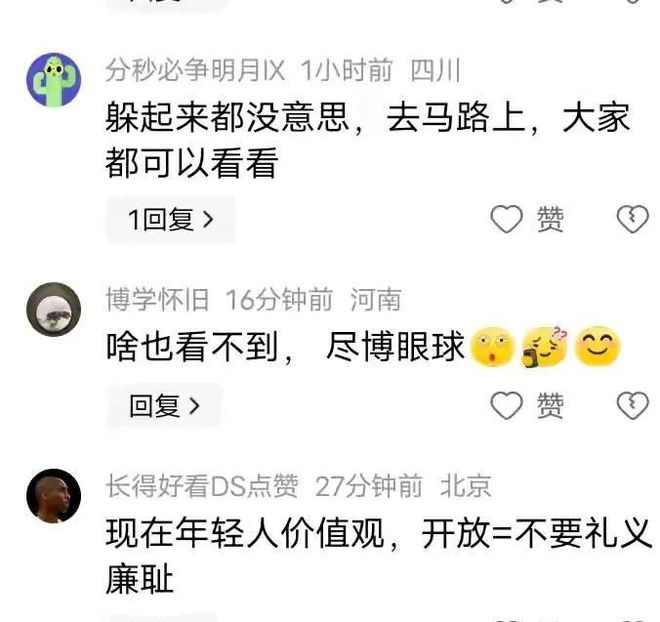Open profile via username 长得好看DS点赞

tap(202, 486)
